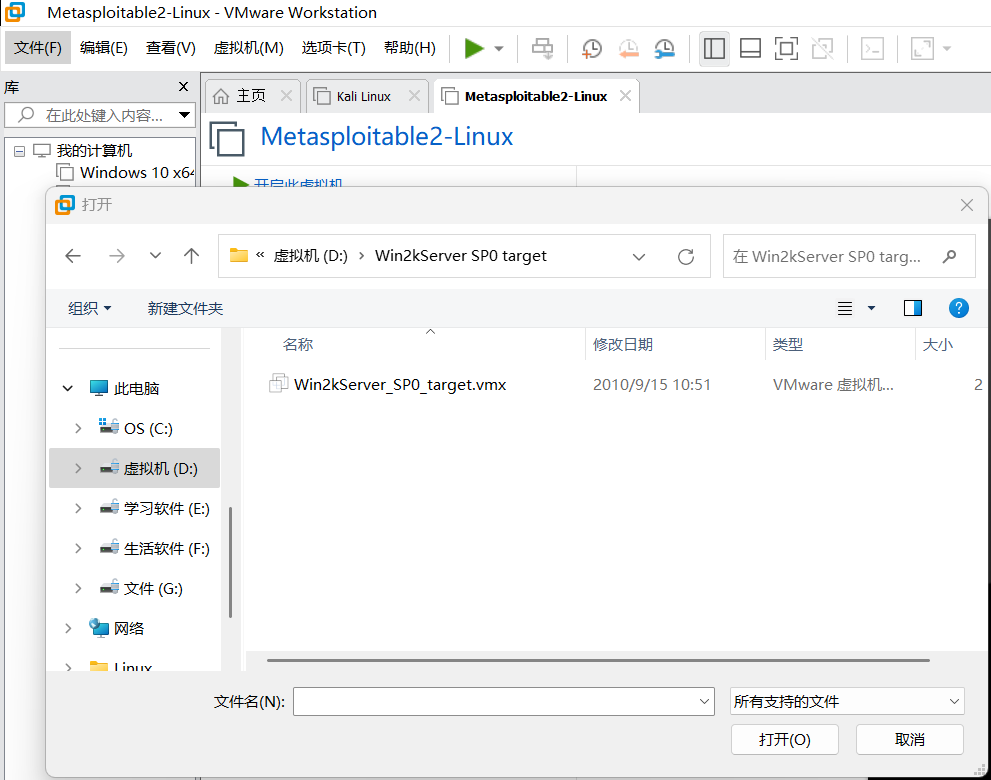The image size is (991, 780).
Task: Open the 组织 dropdown menu
Action: point(89,308)
